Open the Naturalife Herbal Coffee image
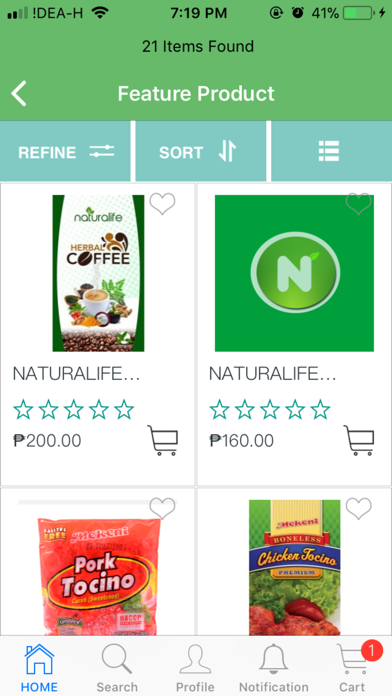The width and height of the screenshot is (392, 696). pyautogui.click(x=98, y=273)
